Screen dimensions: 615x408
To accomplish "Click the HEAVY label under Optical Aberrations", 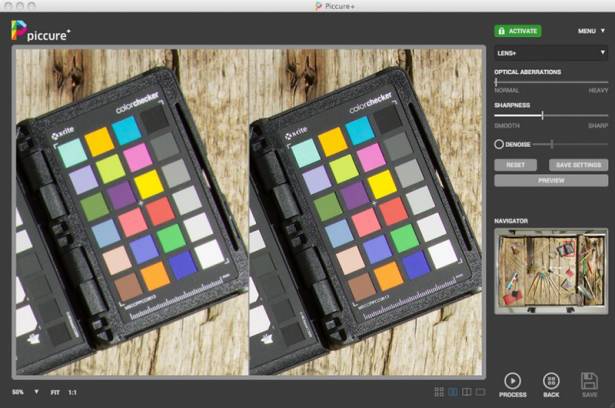I will point(598,90).
